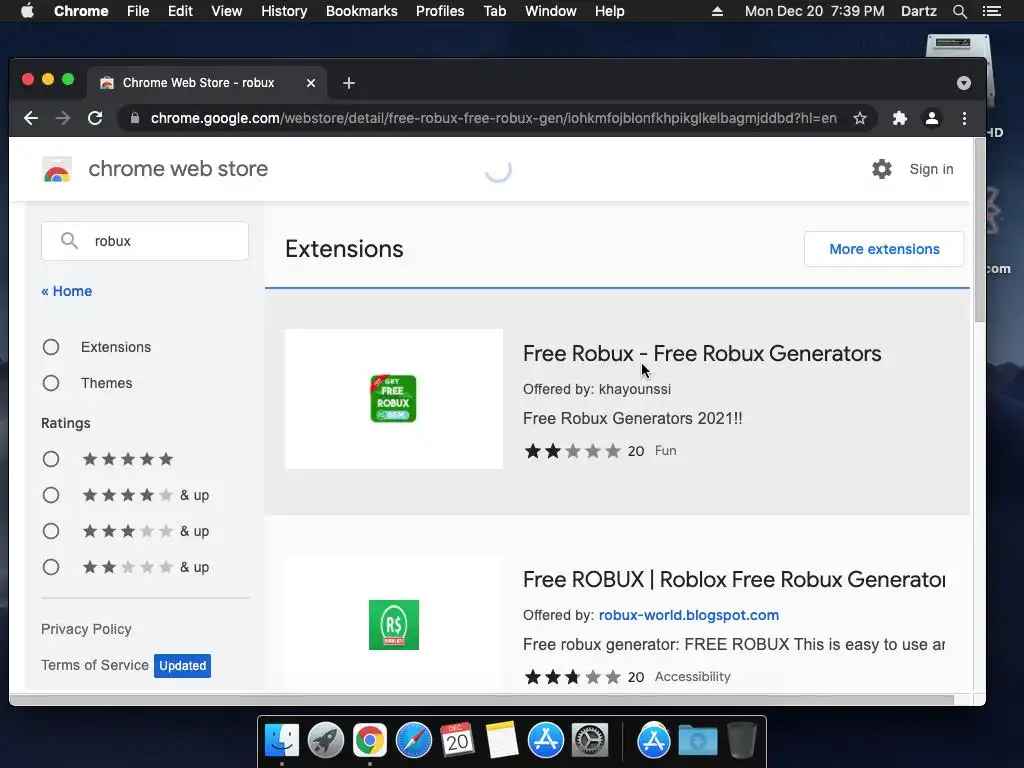Viewport: 1024px width, 768px height.
Task: Open Spotlight search in the menu bar
Action: [x=959, y=11]
